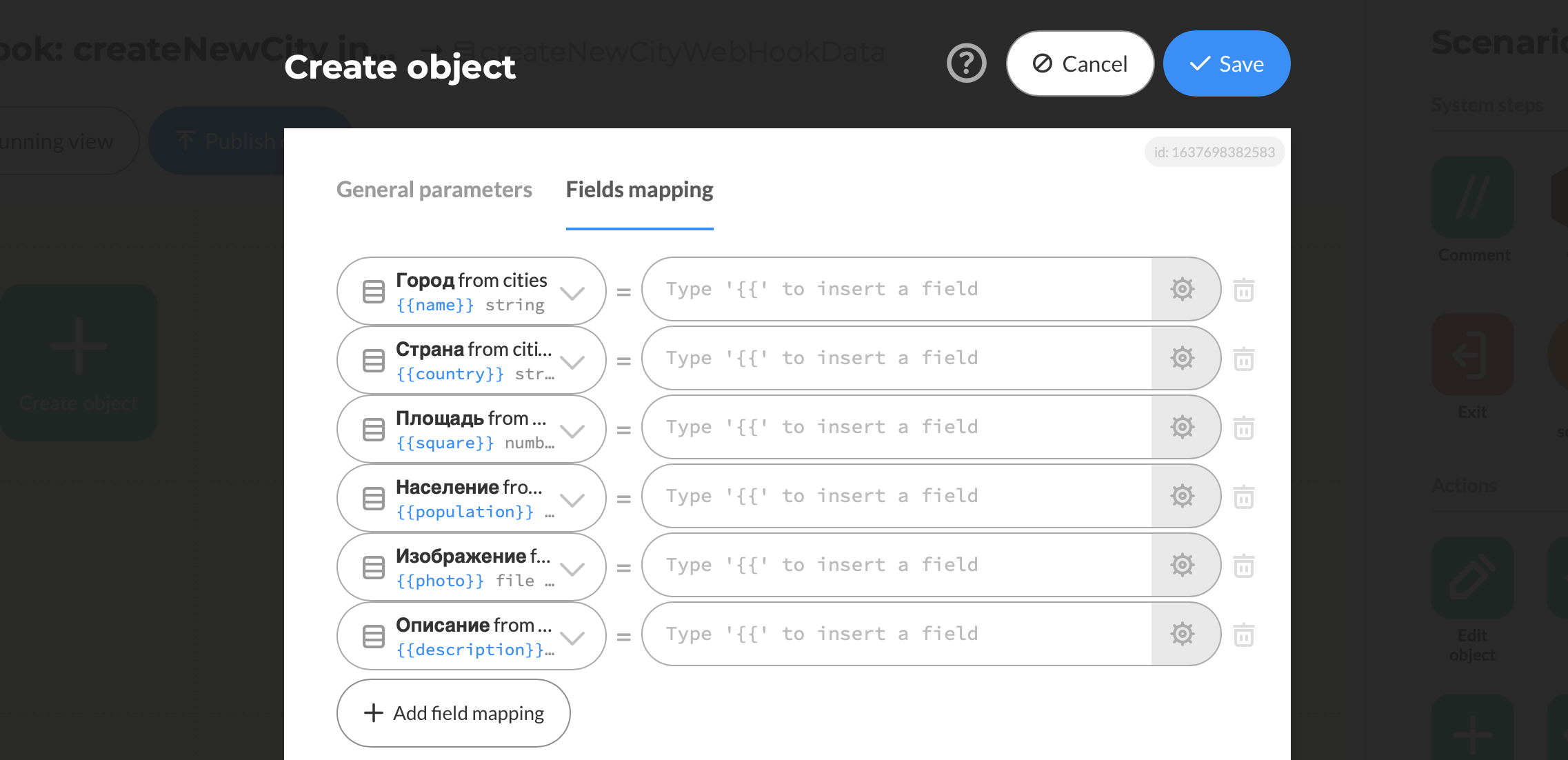Viewport: 1568px width, 760px height.
Task: Add a new field mapping
Action: [454, 713]
